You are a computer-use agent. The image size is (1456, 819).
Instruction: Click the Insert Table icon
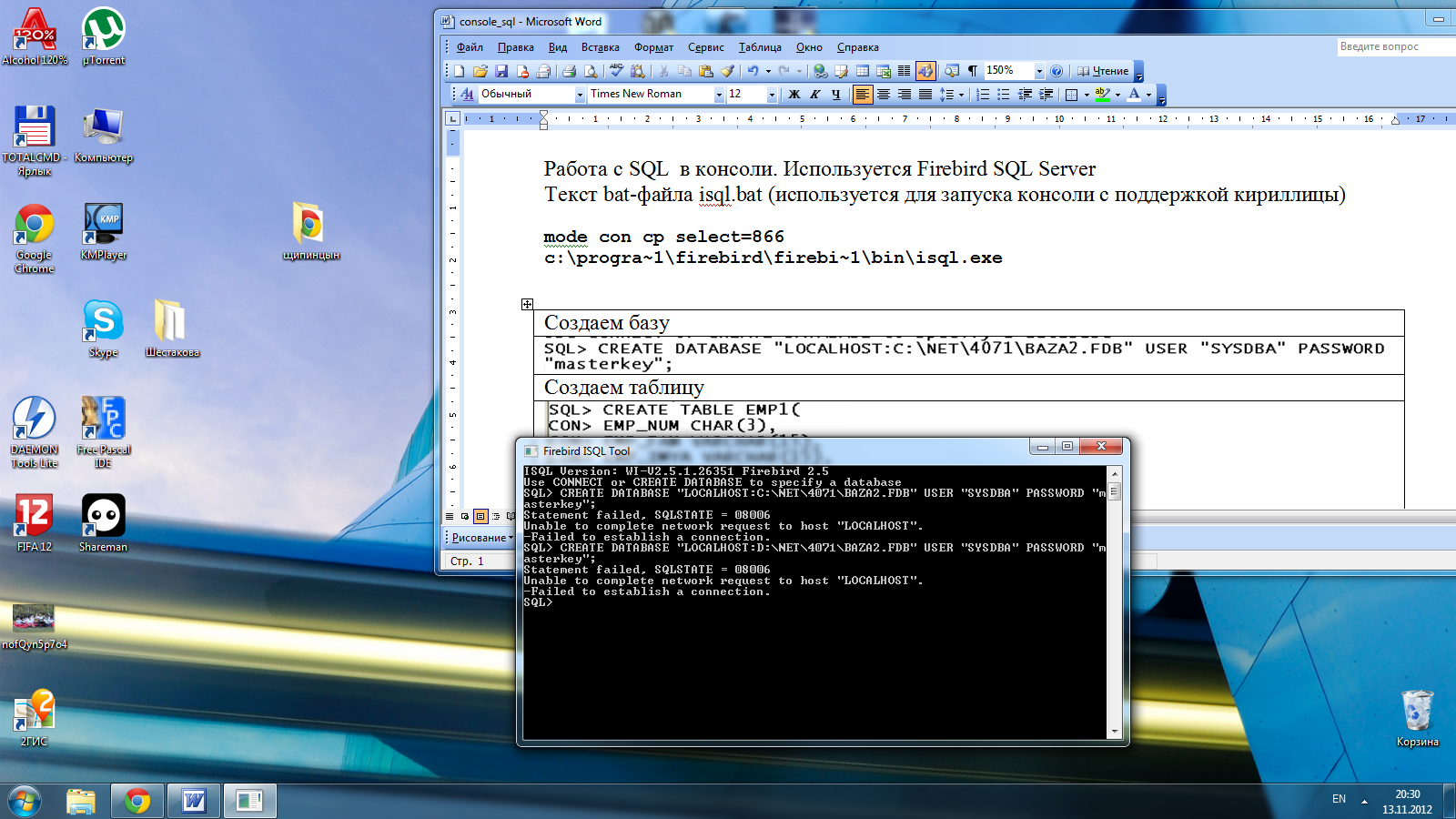[x=862, y=71]
